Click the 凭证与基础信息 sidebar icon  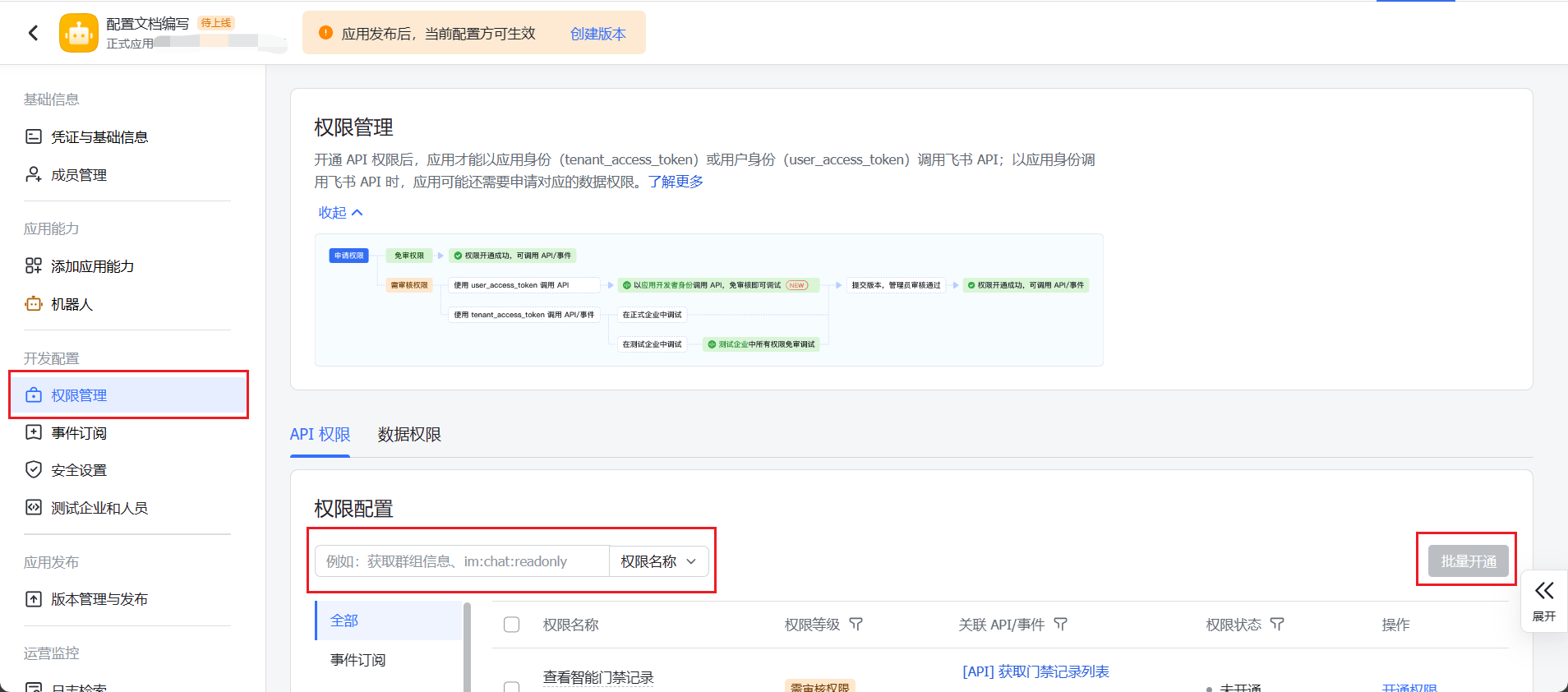coord(34,136)
